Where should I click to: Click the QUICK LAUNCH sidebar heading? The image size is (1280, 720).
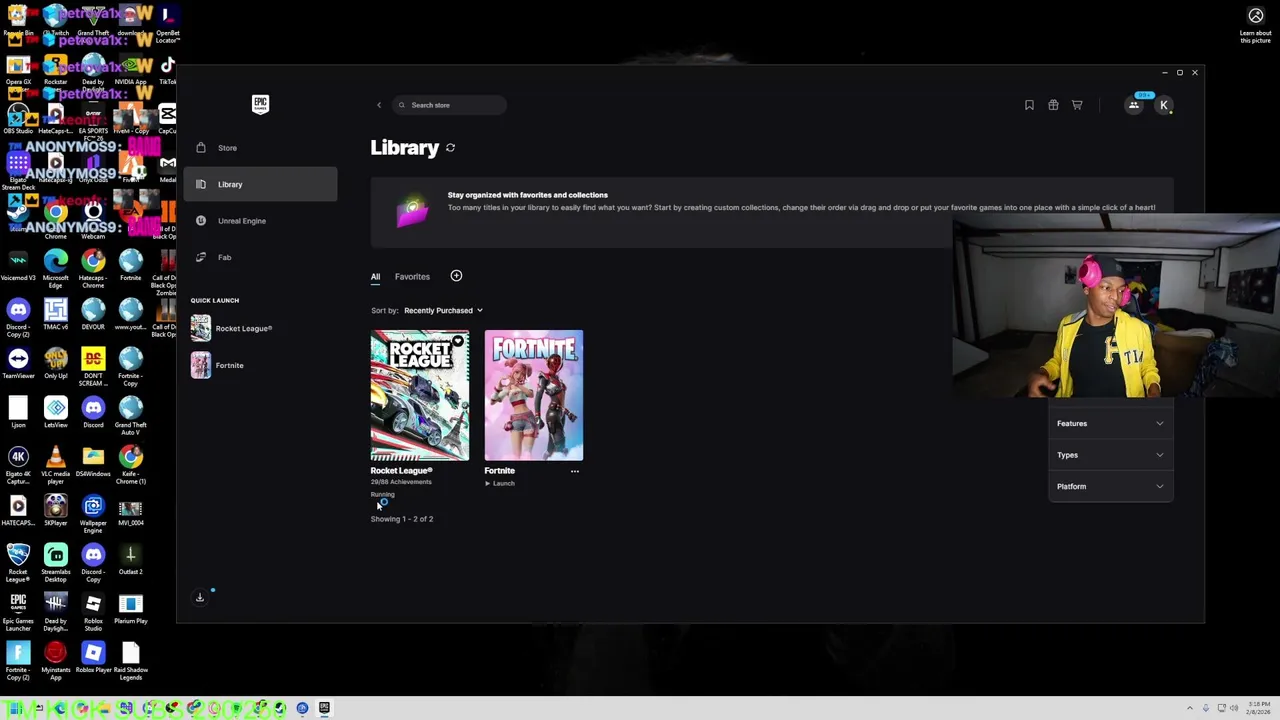(215, 300)
